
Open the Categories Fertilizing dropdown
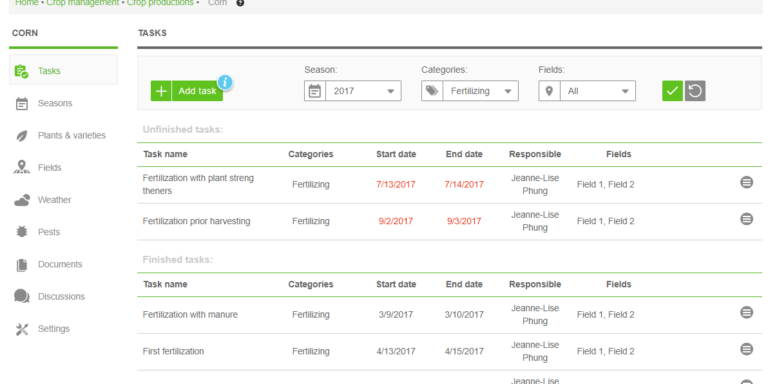click(x=470, y=91)
